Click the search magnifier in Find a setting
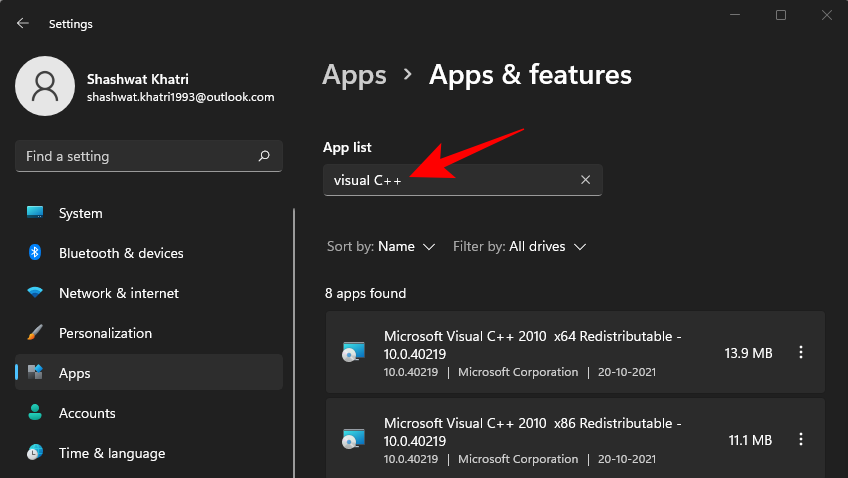Image resolution: width=848 pixels, height=478 pixels. 264,156
